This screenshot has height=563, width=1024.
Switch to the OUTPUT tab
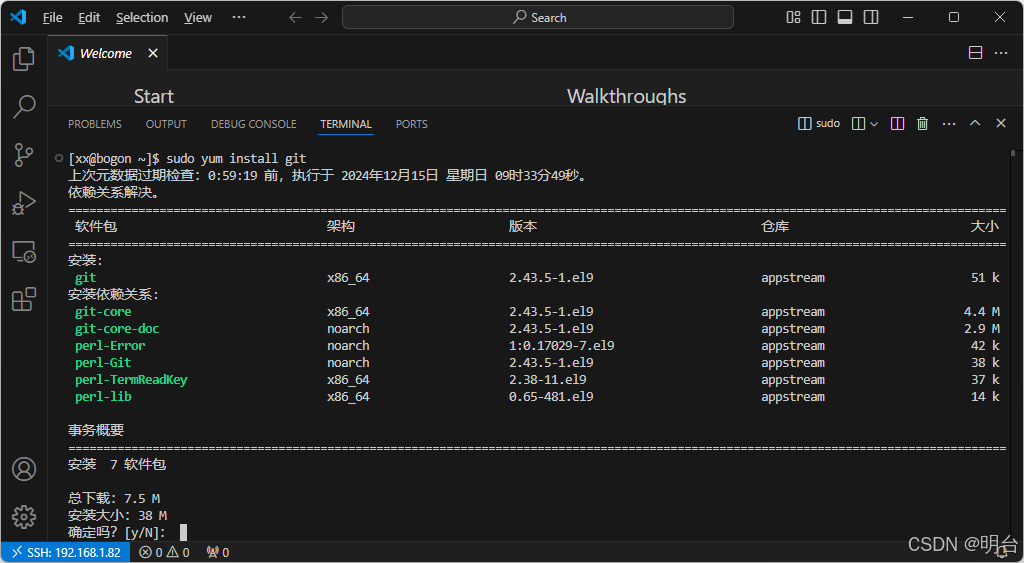coord(166,124)
